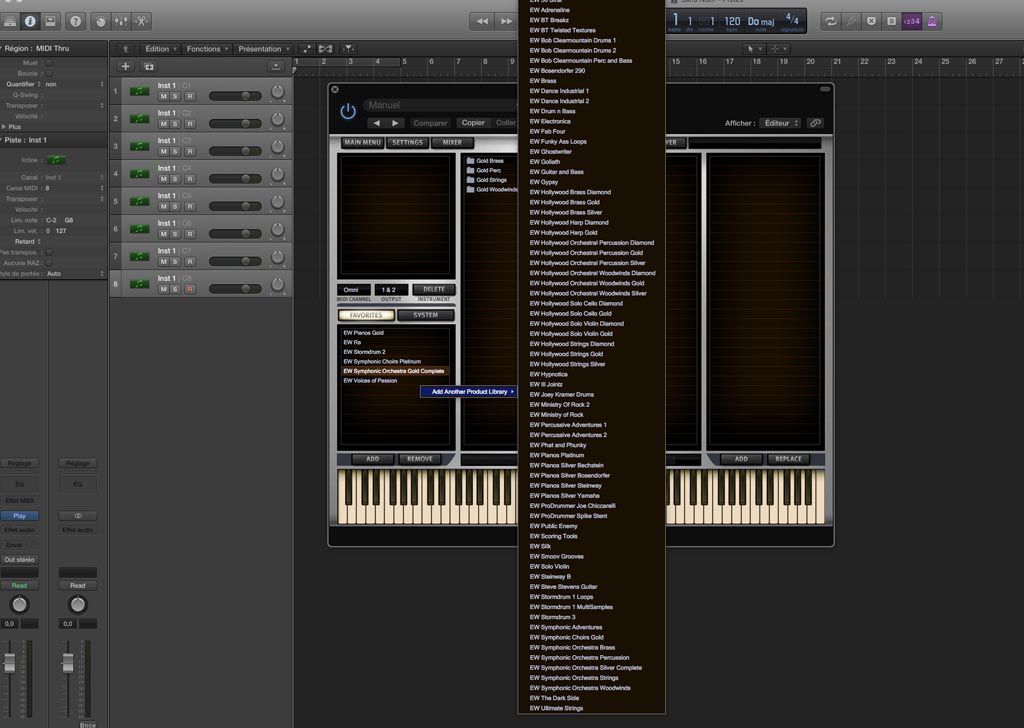Click the DELETE instrument button
The image size is (1024, 728).
tap(434, 289)
